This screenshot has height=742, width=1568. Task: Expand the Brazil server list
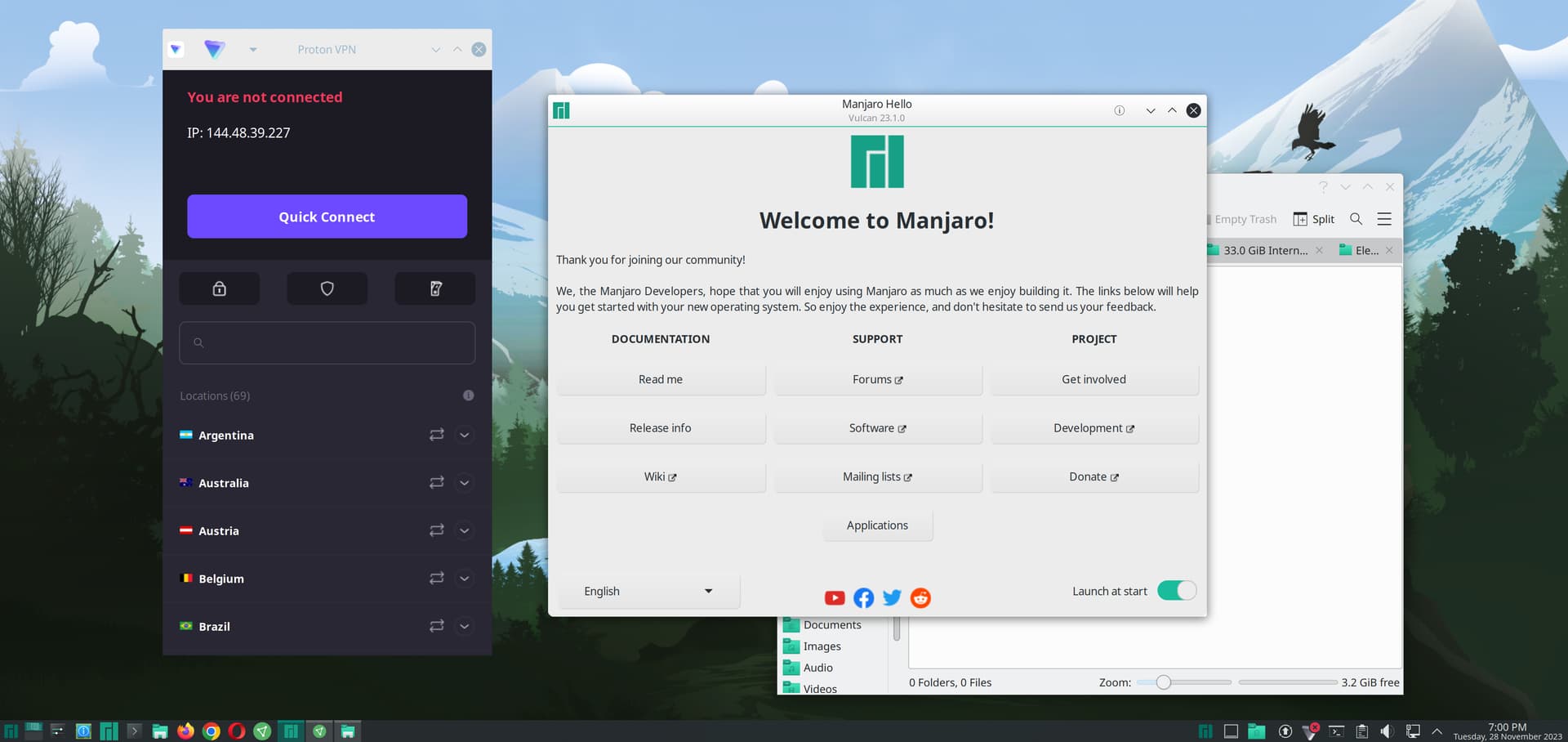pos(464,627)
